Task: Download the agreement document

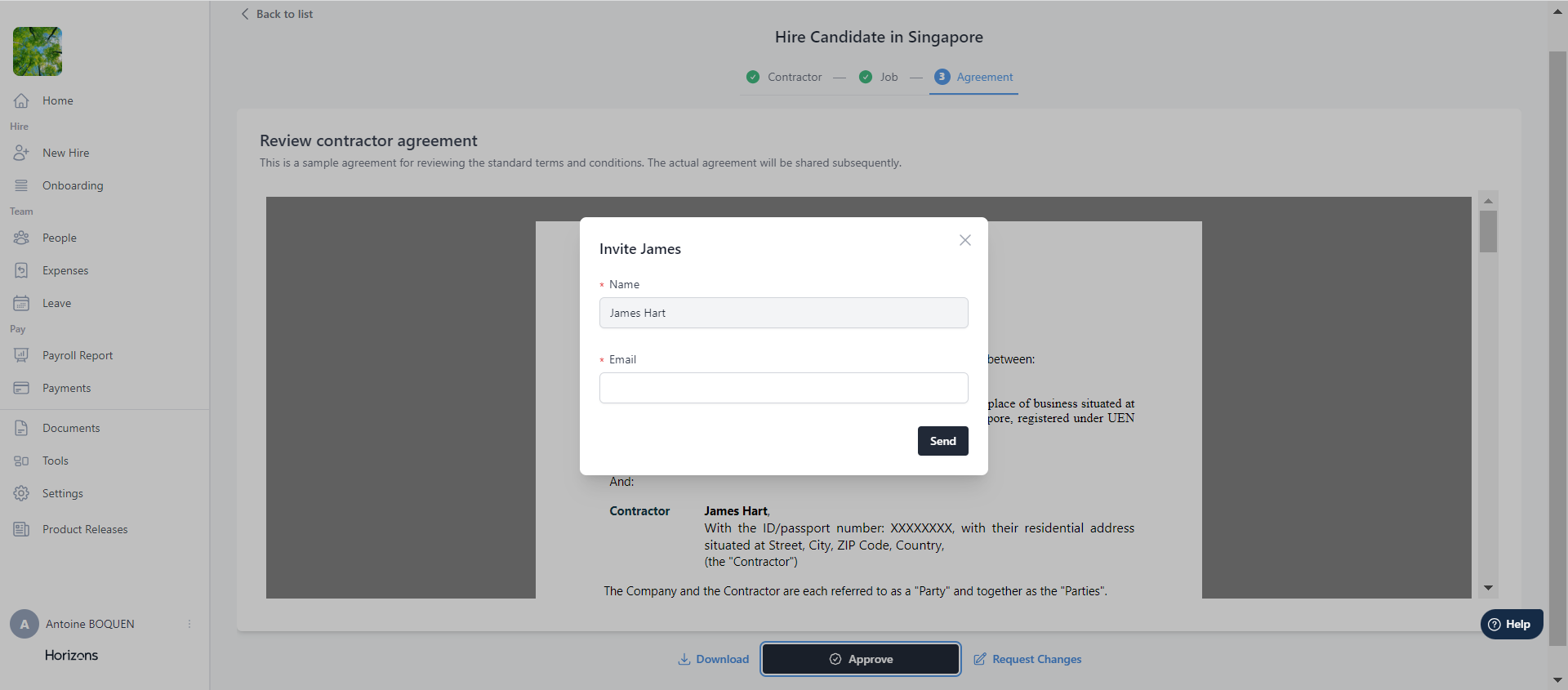Action: 714,659
